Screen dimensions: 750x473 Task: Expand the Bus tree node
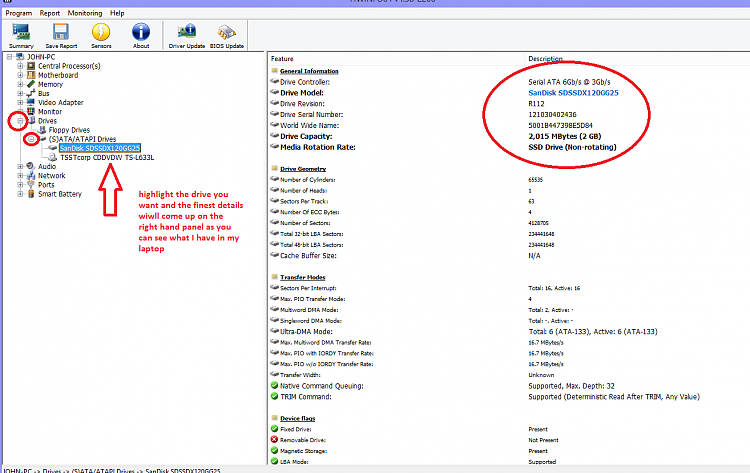20,93
